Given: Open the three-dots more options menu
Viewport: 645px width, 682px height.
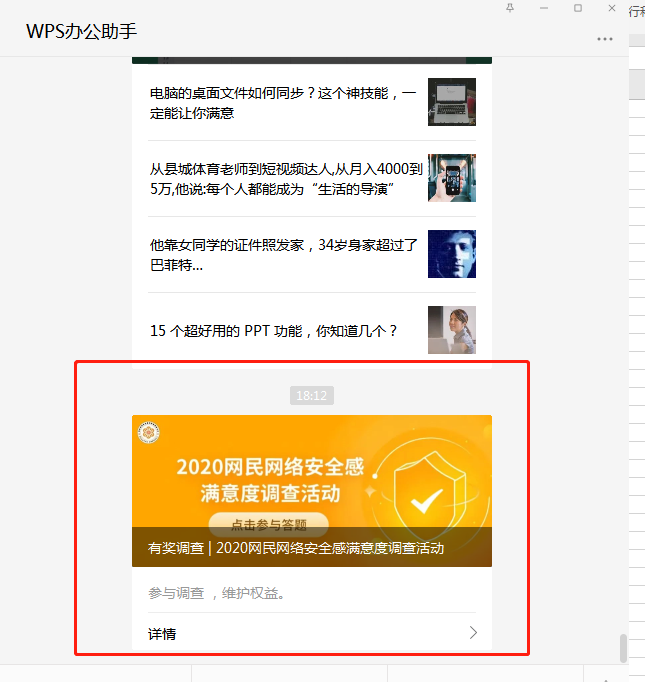Looking at the screenshot, I should pos(605,39).
